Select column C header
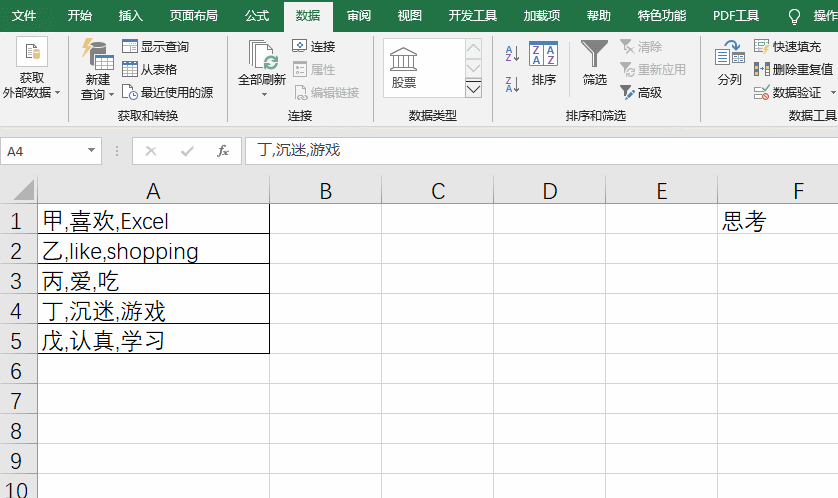The width and height of the screenshot is (838, 498). 438,191
